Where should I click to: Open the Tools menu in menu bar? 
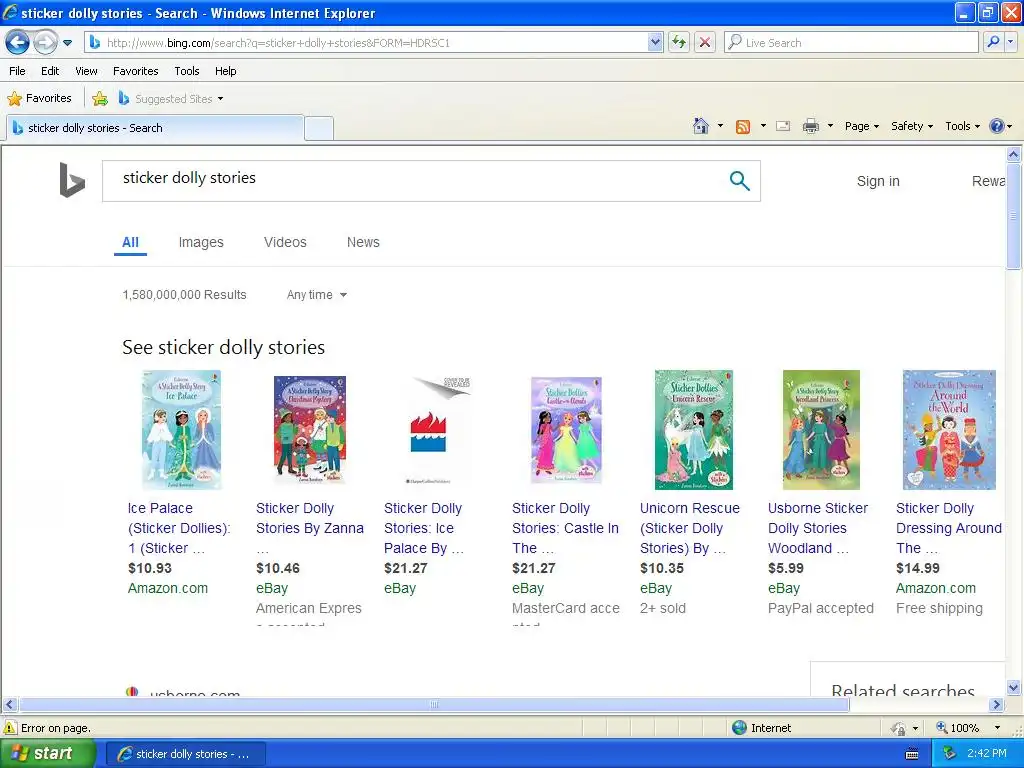[187, 71]
